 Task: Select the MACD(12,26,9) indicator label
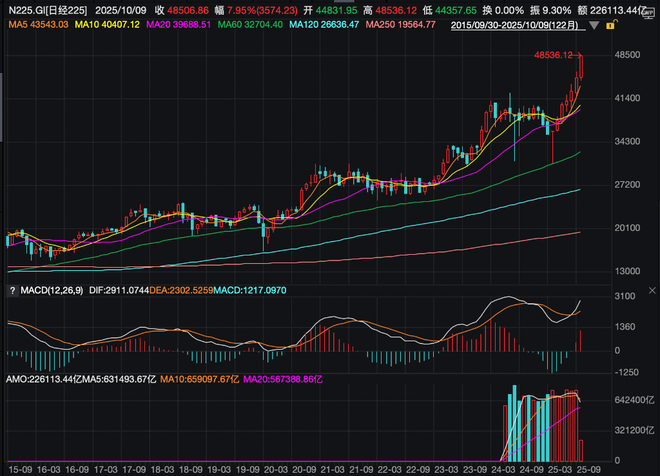click(x=51, y=291)
